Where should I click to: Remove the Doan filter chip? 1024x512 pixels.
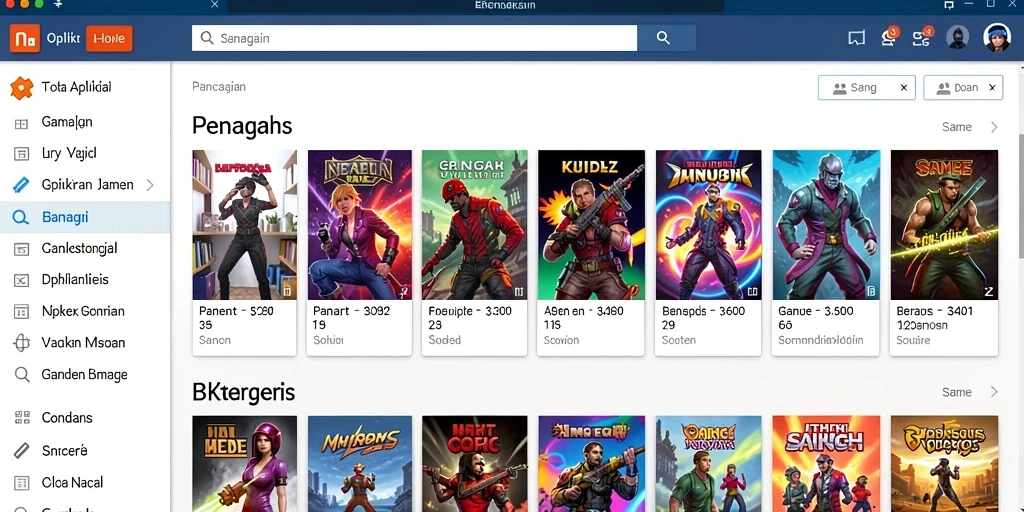pyautogui.click(x=992, y=88)
